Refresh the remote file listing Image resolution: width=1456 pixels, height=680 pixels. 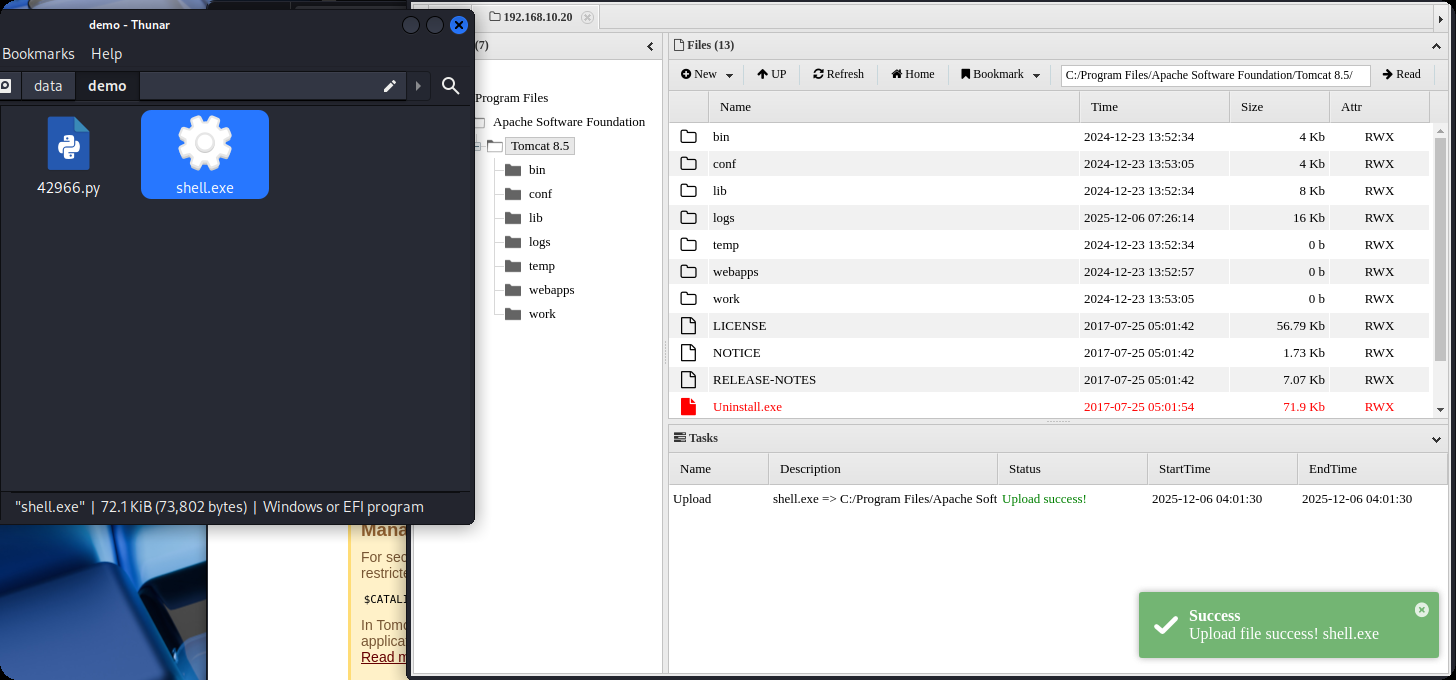pyautogui.click(x=838, y=74)
